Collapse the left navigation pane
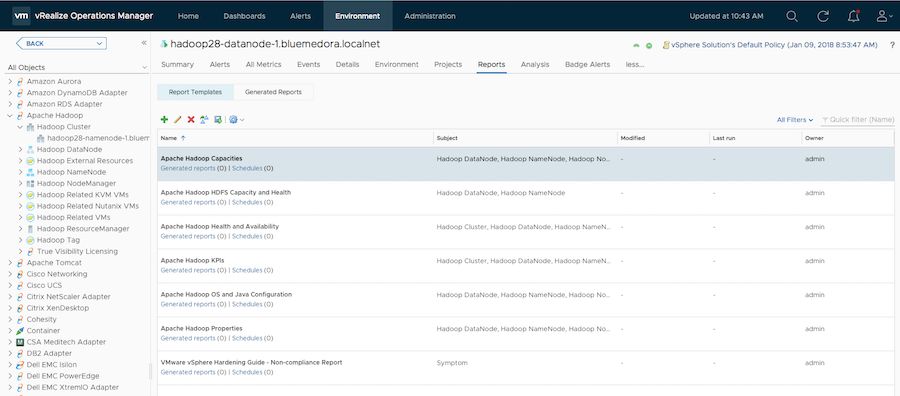 pyautogui.click(x=144, y=43)
